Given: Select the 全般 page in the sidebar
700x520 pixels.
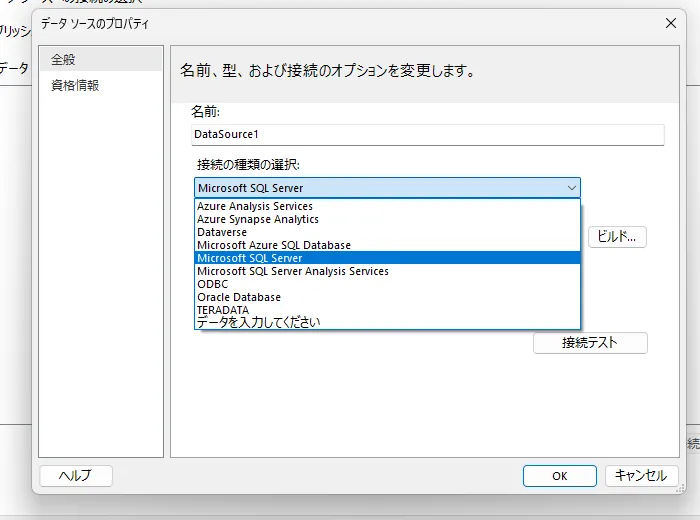Looking at the screenshot, I should point(101,59).
